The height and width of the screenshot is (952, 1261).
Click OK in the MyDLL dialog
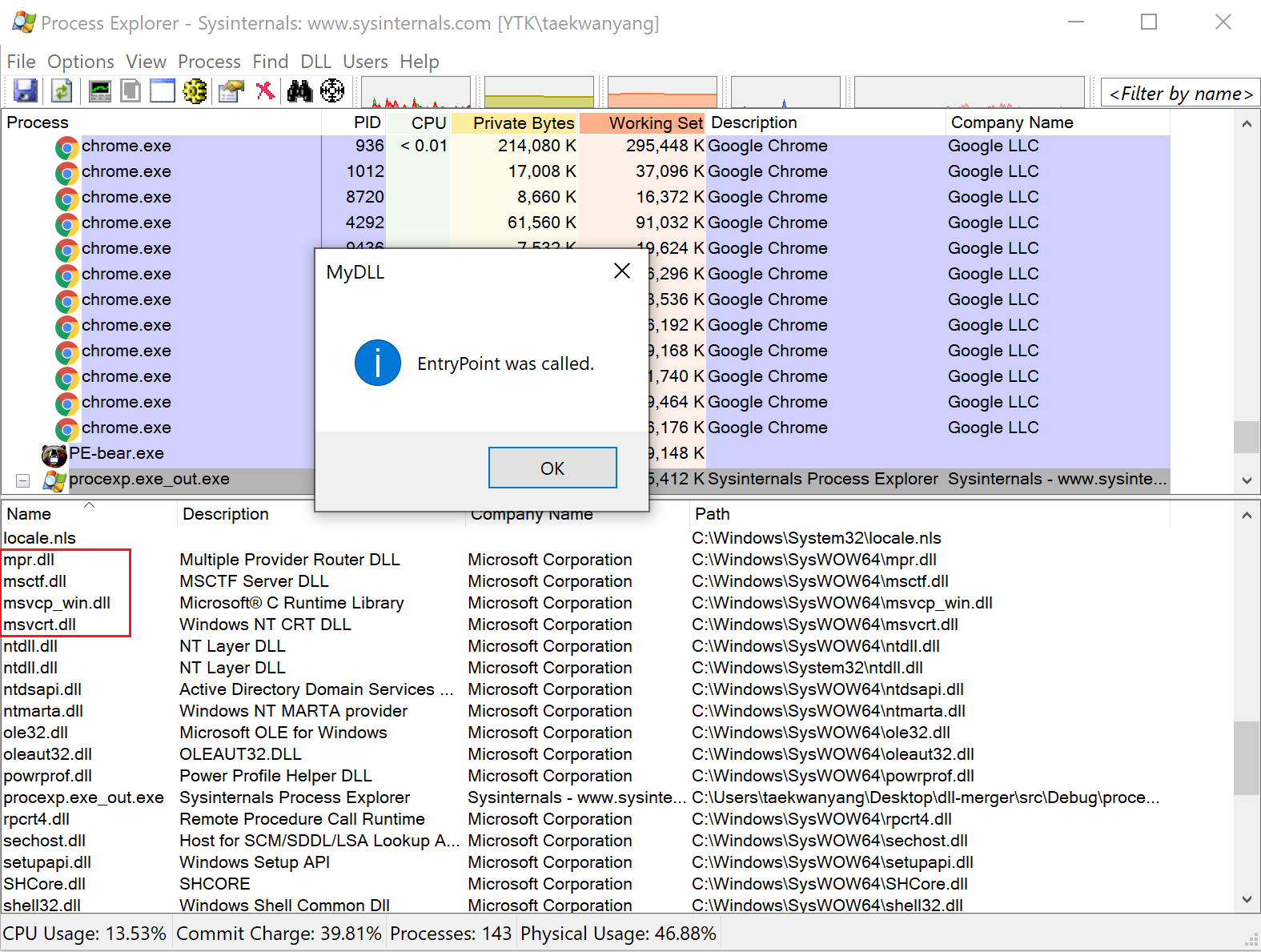coord(552,468)
